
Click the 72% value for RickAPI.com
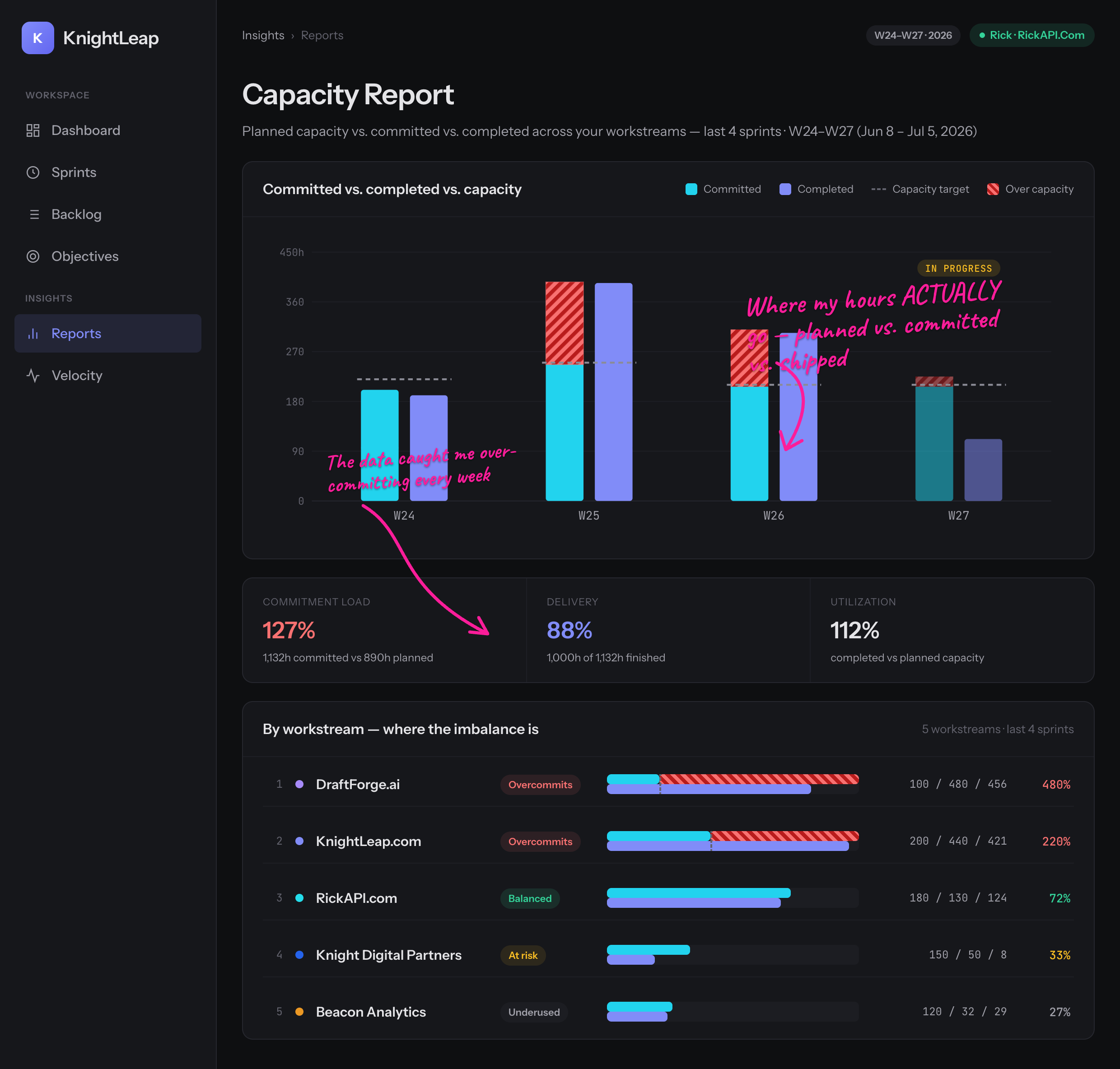[1059, 899]
